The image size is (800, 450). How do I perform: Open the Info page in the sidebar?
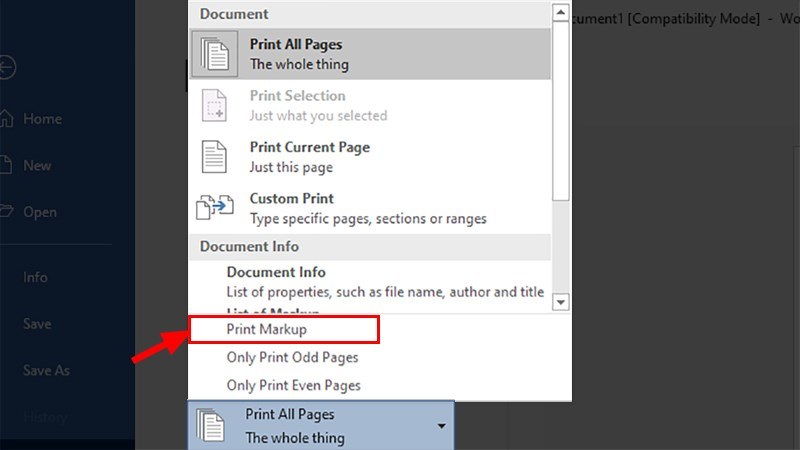click(35, 278)
